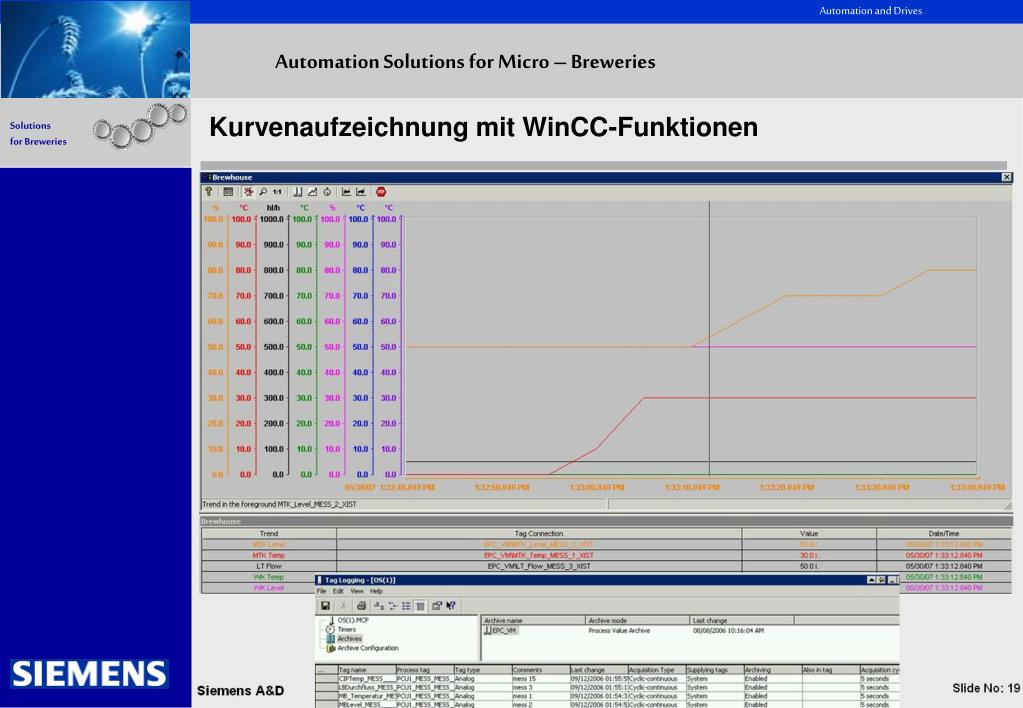Select MTK Temp row in trend table
Viewport: 1023px width, 708px height.
606,555
